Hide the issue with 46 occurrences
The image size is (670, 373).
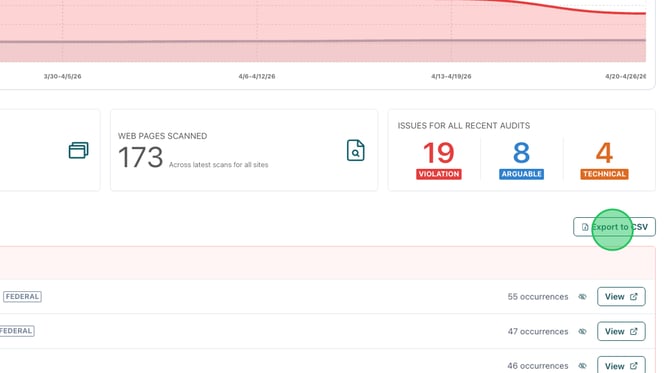[582, 366]
